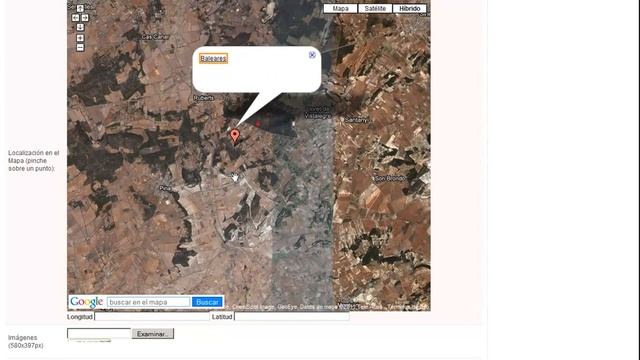Viewport: 640px width, 360px height.
Task: Click the red location marker on the map
Action: click(235, 136)
